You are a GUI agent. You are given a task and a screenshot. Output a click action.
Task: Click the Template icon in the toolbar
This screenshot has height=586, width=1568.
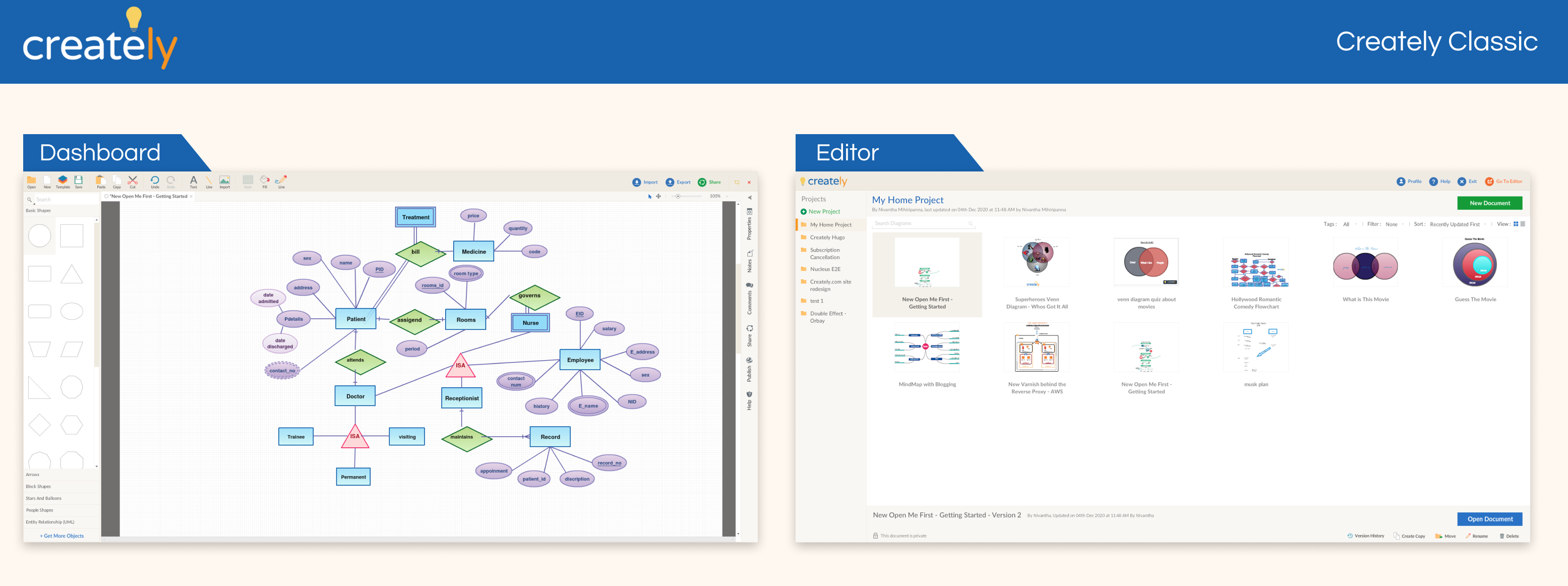63,181
